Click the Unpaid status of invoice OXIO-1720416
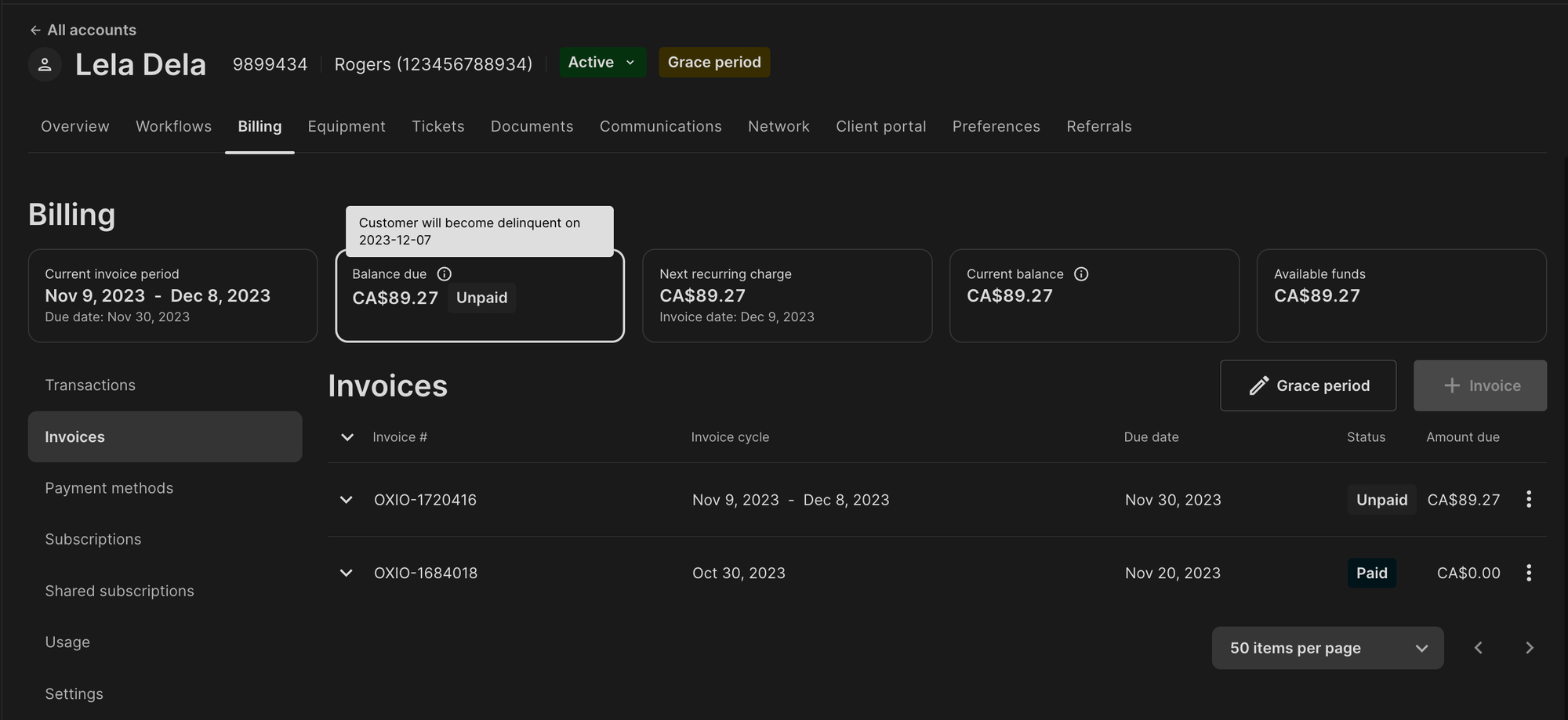 (1381, 500)
